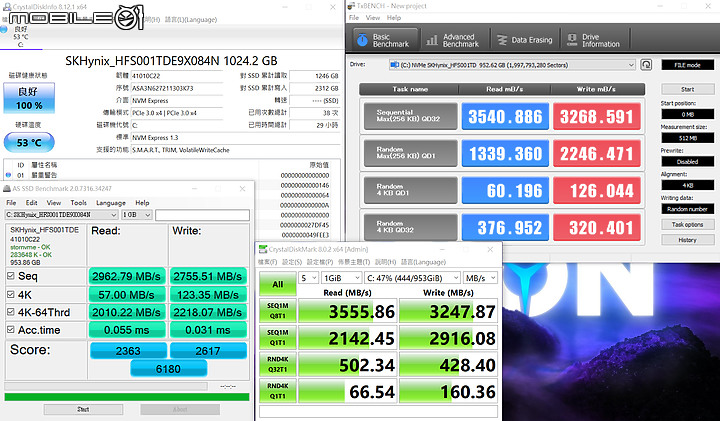Open History in TxBENCH
The image size is (720, 421).
tap(687, 240)
